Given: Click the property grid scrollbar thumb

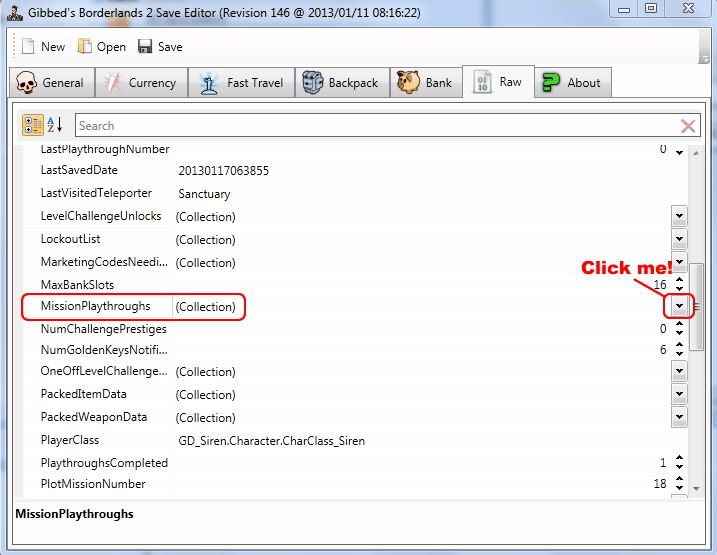Looking at the screenshot, I should click(696, 306).
